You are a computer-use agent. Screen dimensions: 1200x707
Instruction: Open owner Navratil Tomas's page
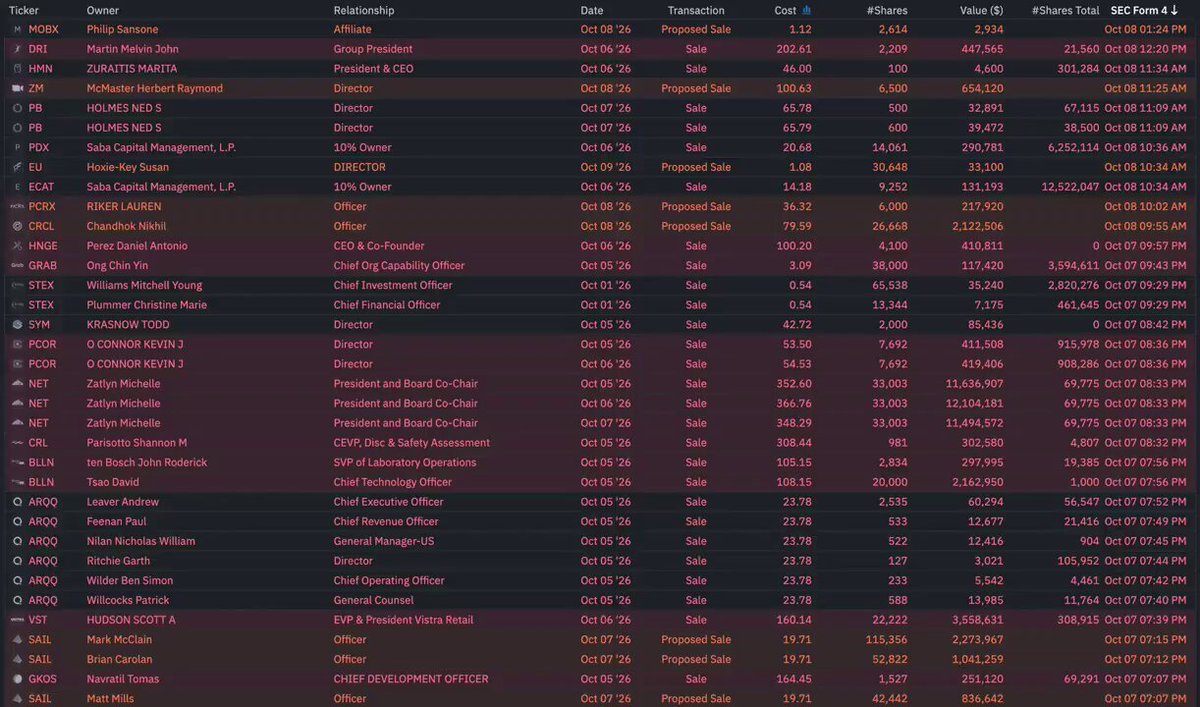pyautogui.click(x=123, y=679)
